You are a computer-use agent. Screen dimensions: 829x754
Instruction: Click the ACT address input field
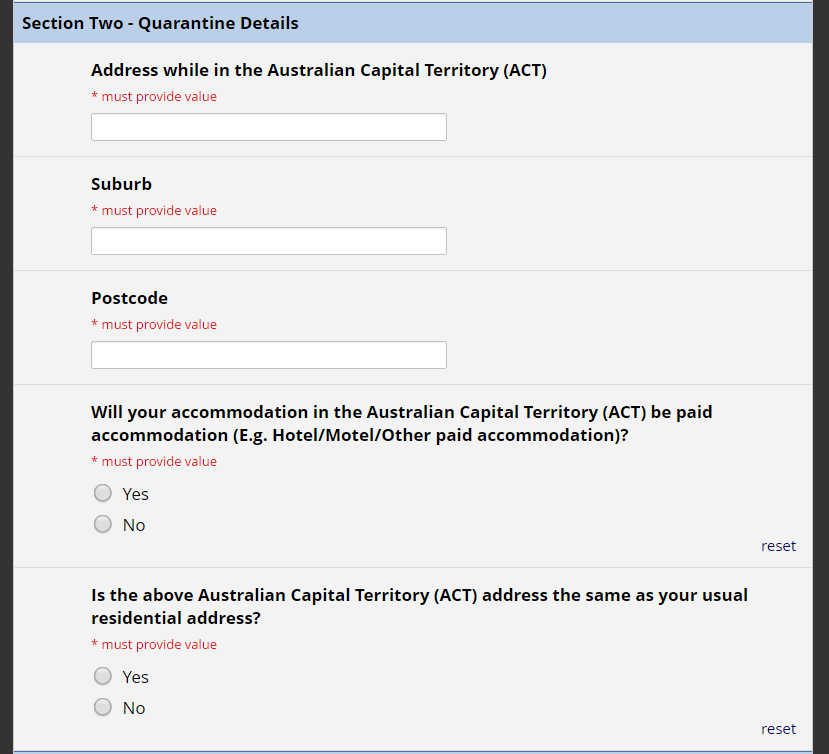point(269,127)
